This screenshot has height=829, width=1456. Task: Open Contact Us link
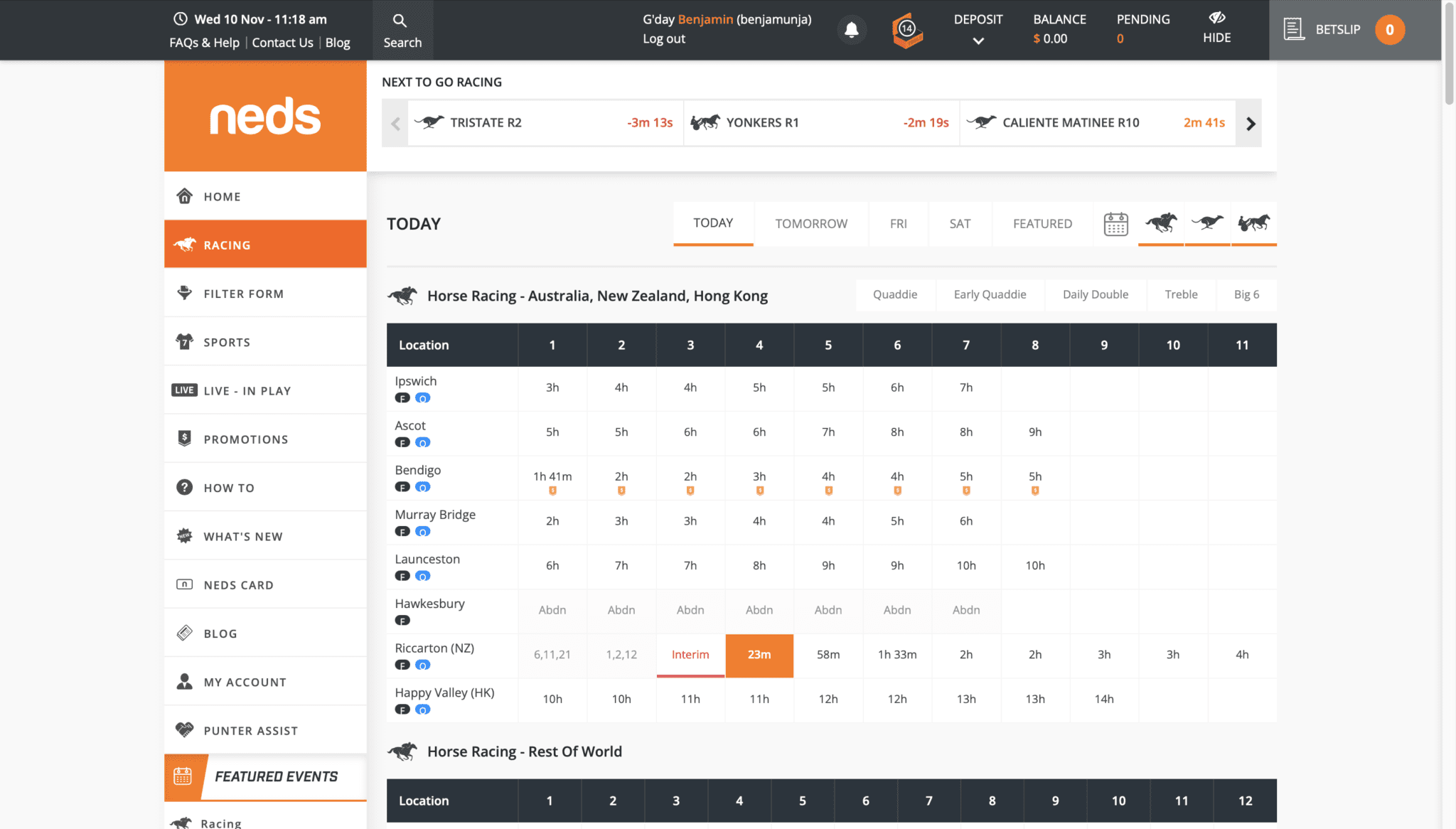(282, 43)
